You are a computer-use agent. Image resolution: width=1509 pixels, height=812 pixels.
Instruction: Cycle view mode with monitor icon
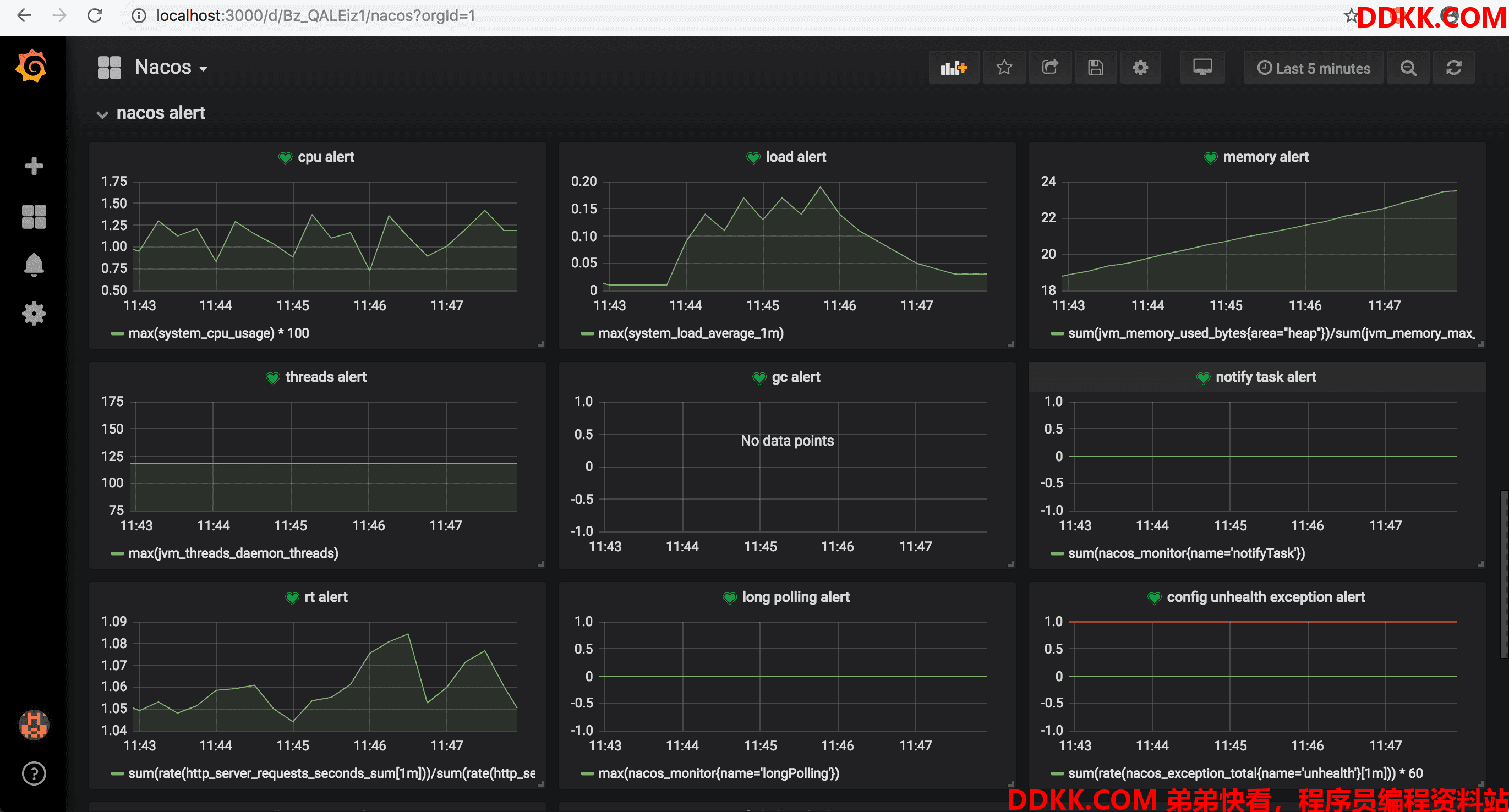(1202, 68)
